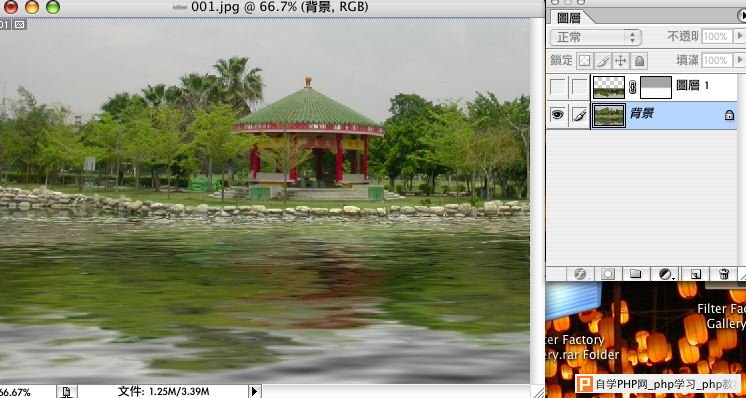Hide the 背景 layer eye icon
This screenshot has width=746, height=398.
[x=558, y=115]
